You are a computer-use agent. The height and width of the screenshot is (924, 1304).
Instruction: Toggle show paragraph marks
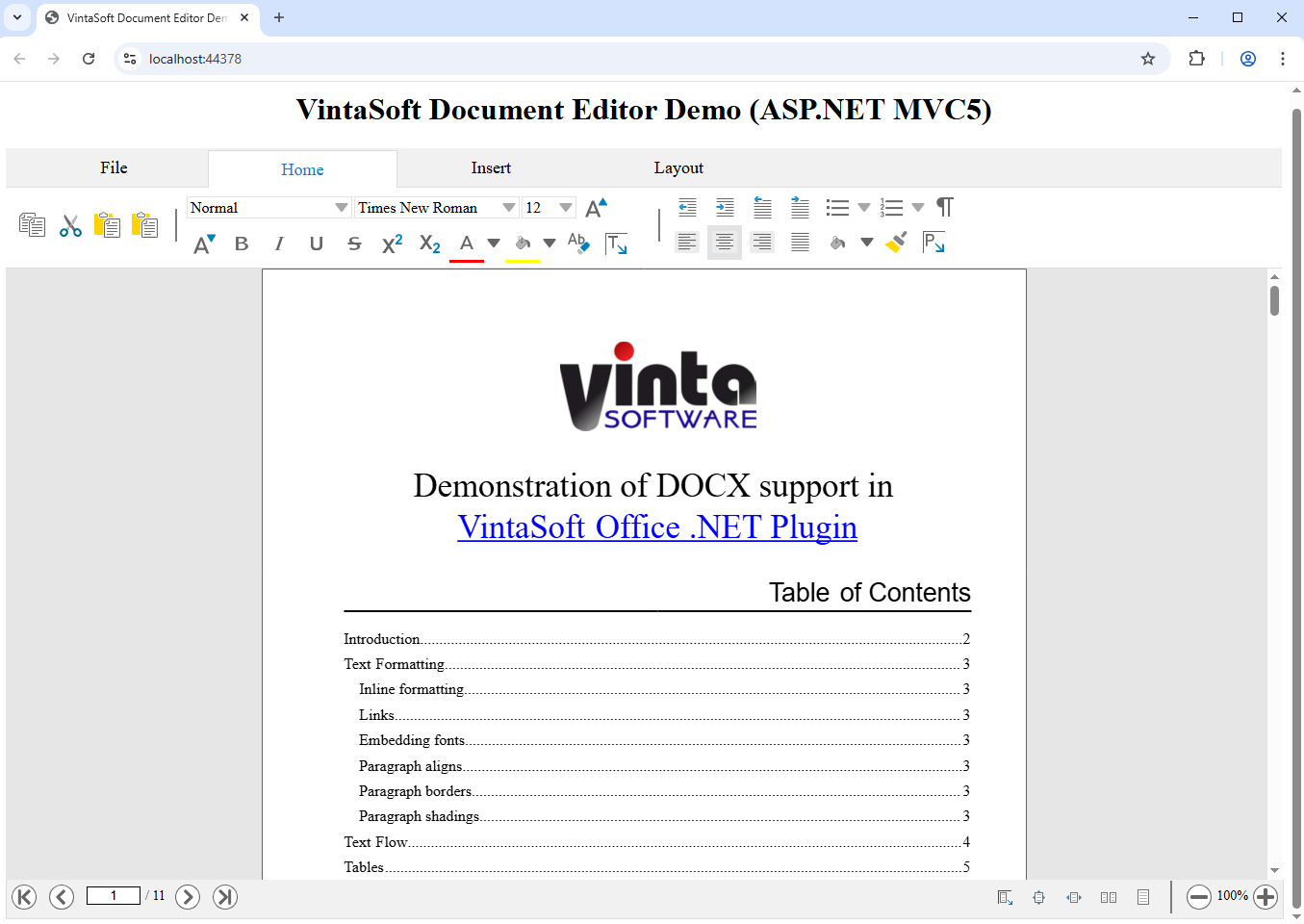pos(945,207)
